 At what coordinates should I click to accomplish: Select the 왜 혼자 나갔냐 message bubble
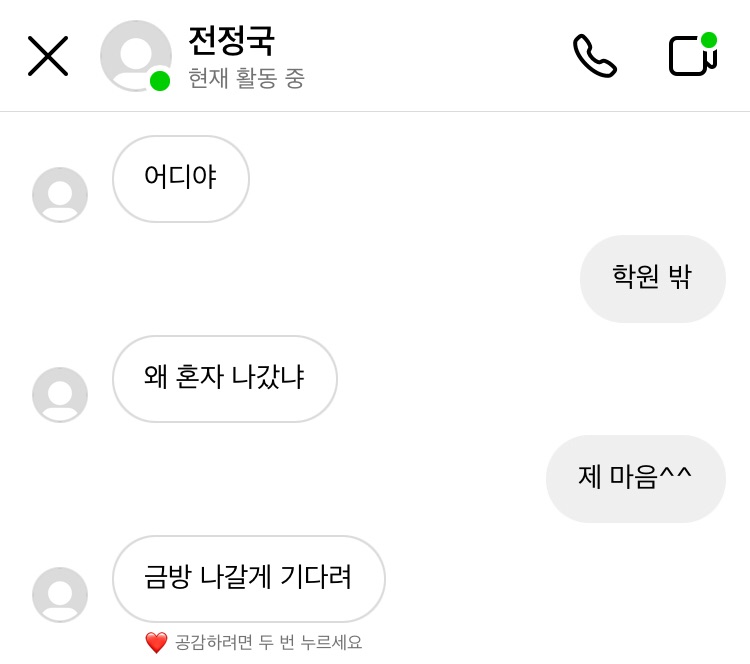[x=225, y=379]
